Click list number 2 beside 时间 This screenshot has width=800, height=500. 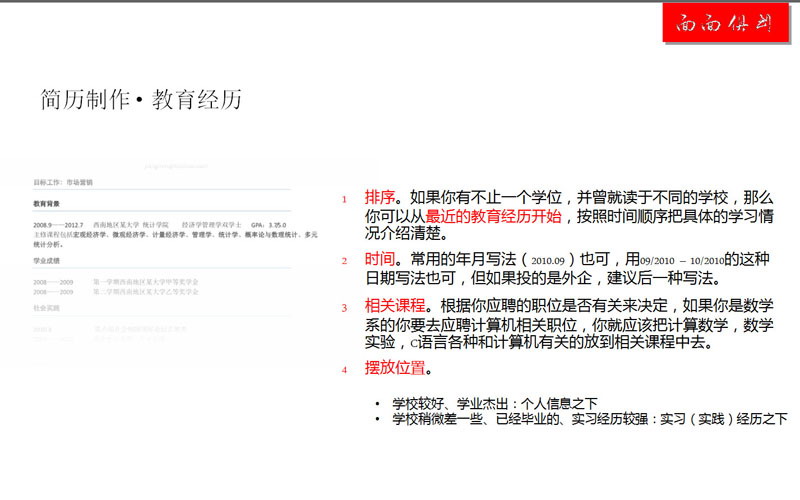tap(344, 261)
